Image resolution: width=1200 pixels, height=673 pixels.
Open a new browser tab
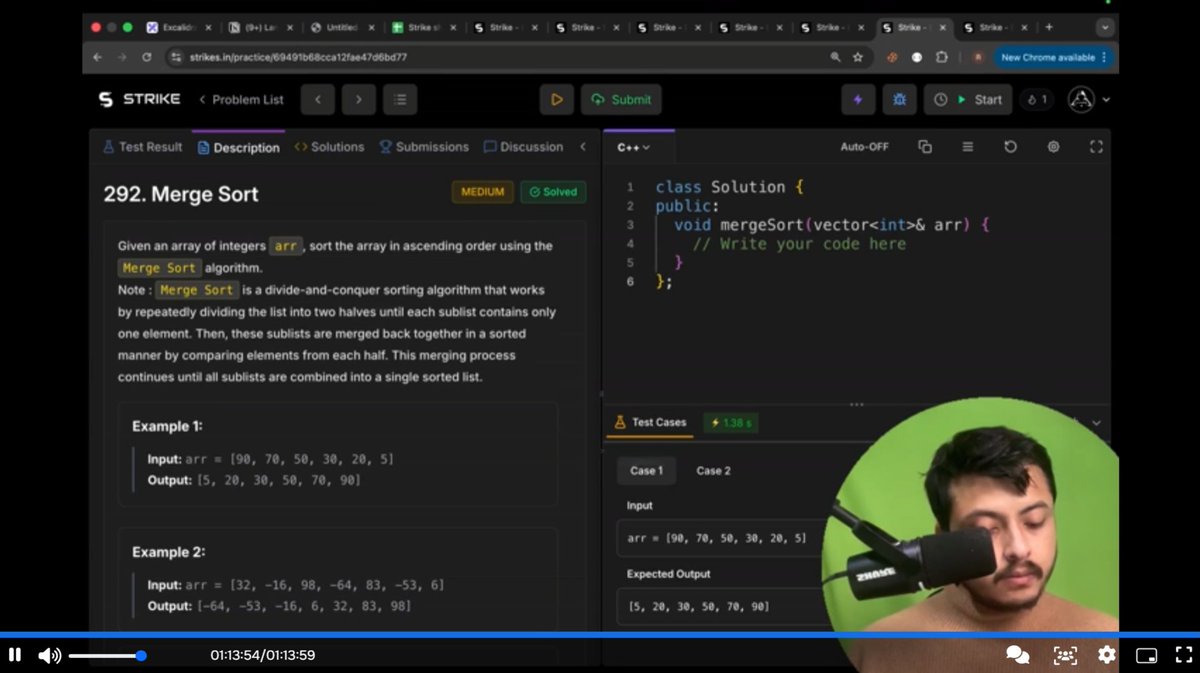coord(1048,27)
